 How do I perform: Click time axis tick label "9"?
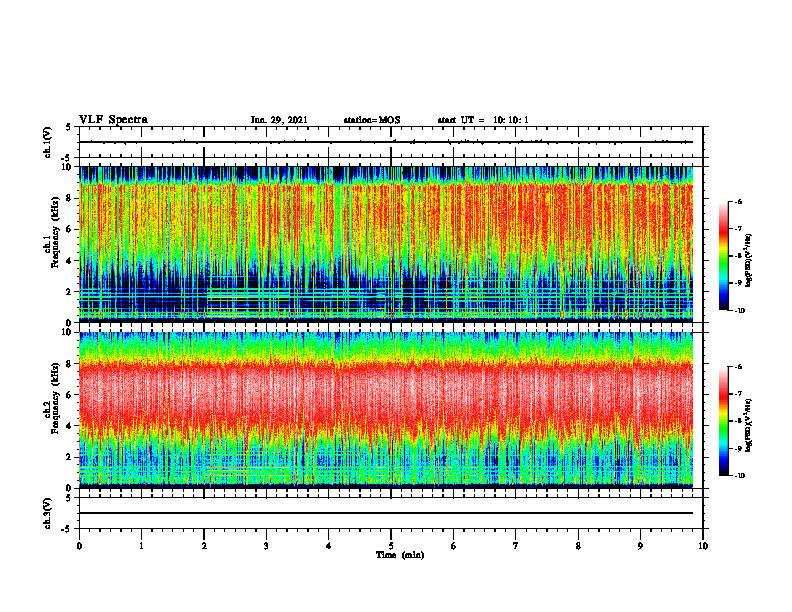640,546
